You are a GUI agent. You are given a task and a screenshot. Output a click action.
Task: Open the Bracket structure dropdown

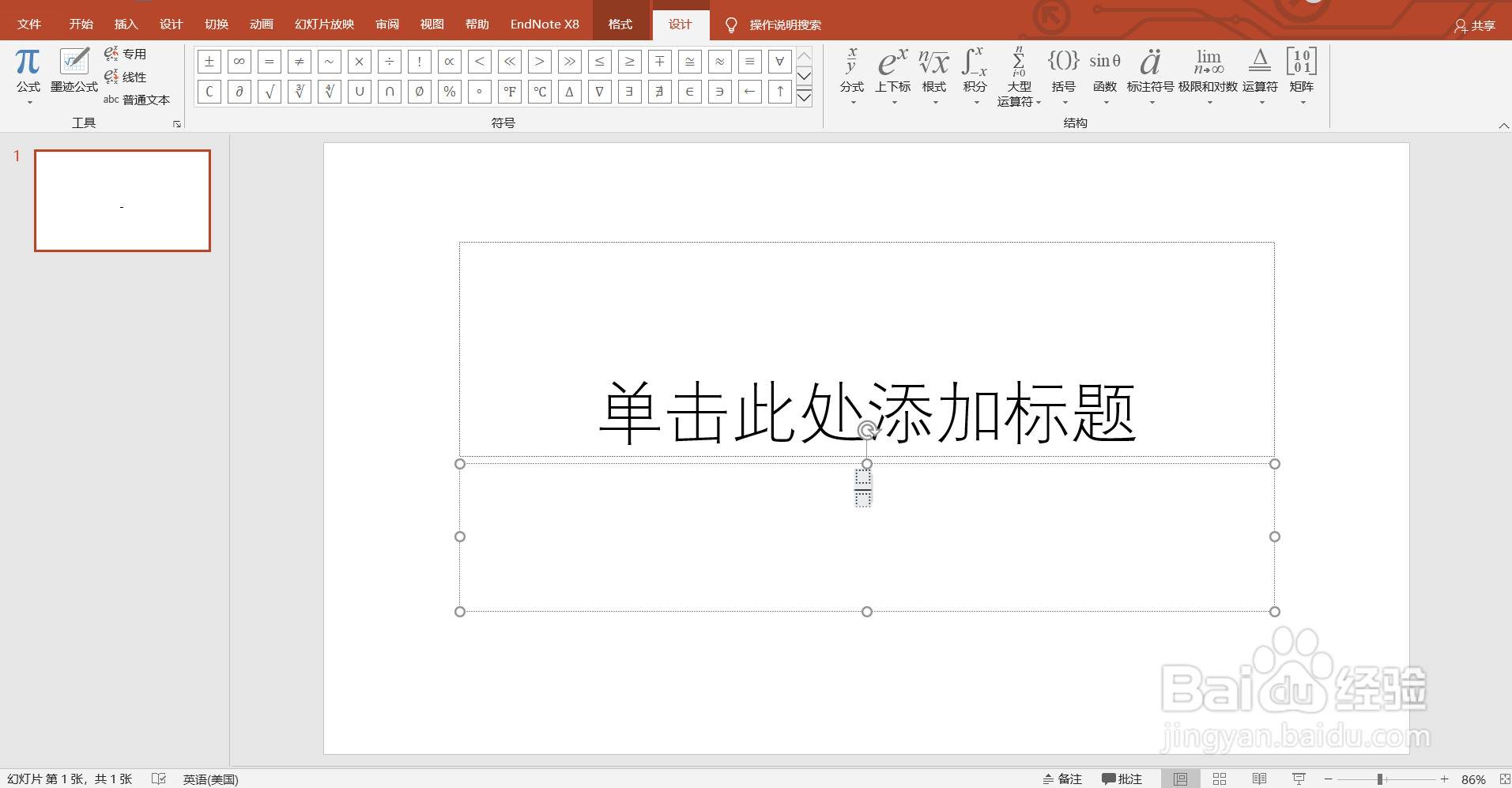pos(1064,77)
